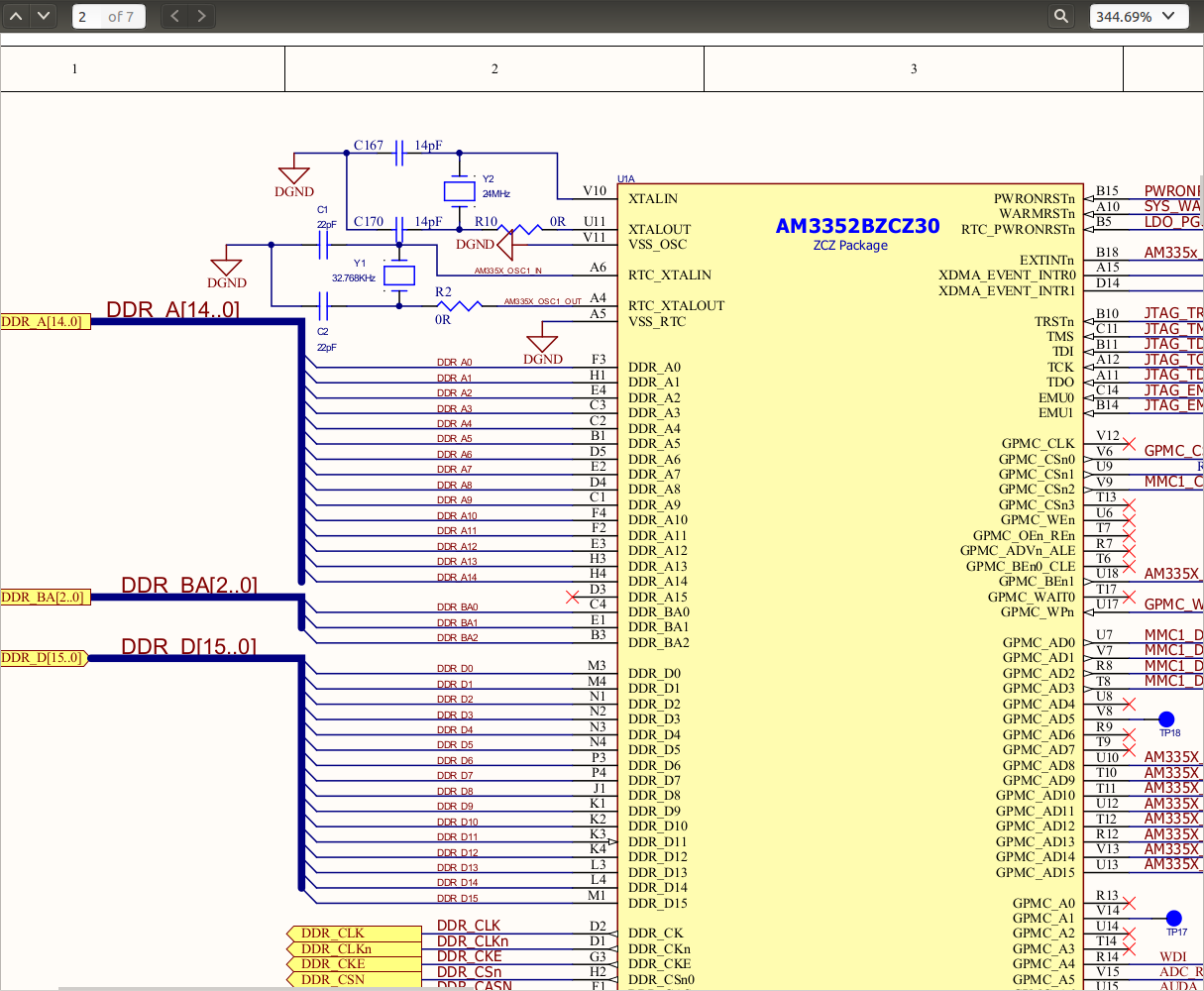Click the yellow DDR_A[14..0] port
Image resolution: width=1204 pixels, height=991 pixels.
coord(46,321)
